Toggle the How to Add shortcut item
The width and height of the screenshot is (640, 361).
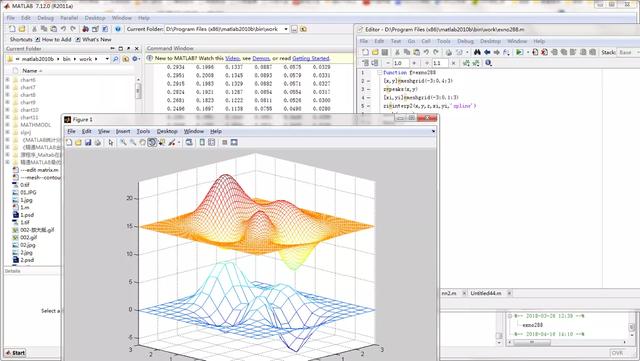point(53,40)
